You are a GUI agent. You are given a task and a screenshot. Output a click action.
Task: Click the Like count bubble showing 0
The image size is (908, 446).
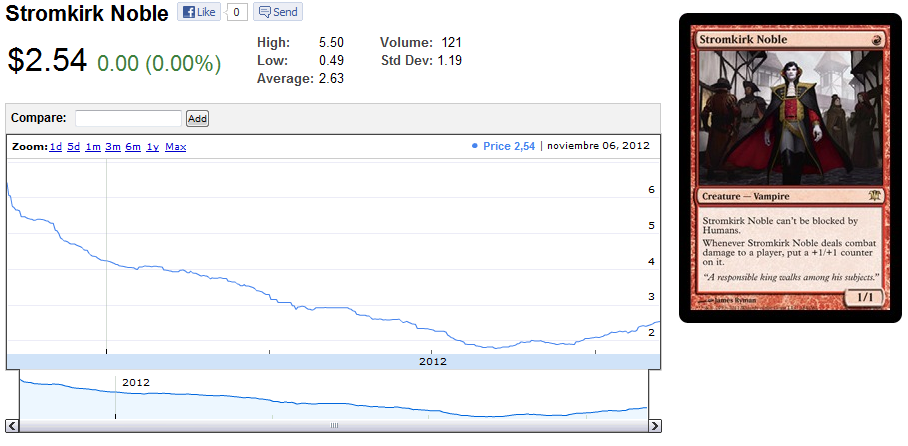[237, 12]
